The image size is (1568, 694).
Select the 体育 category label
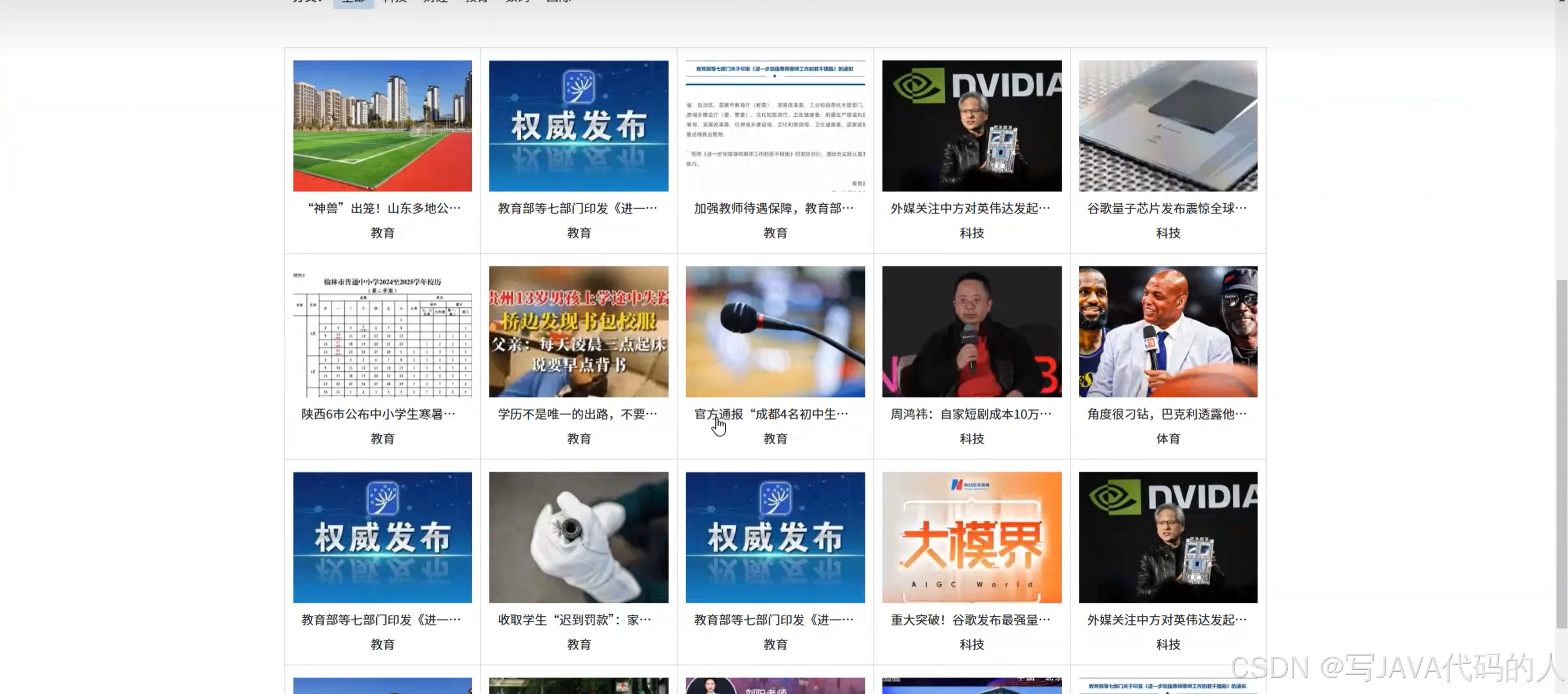pyautogui.click(x=1168, y=438)
